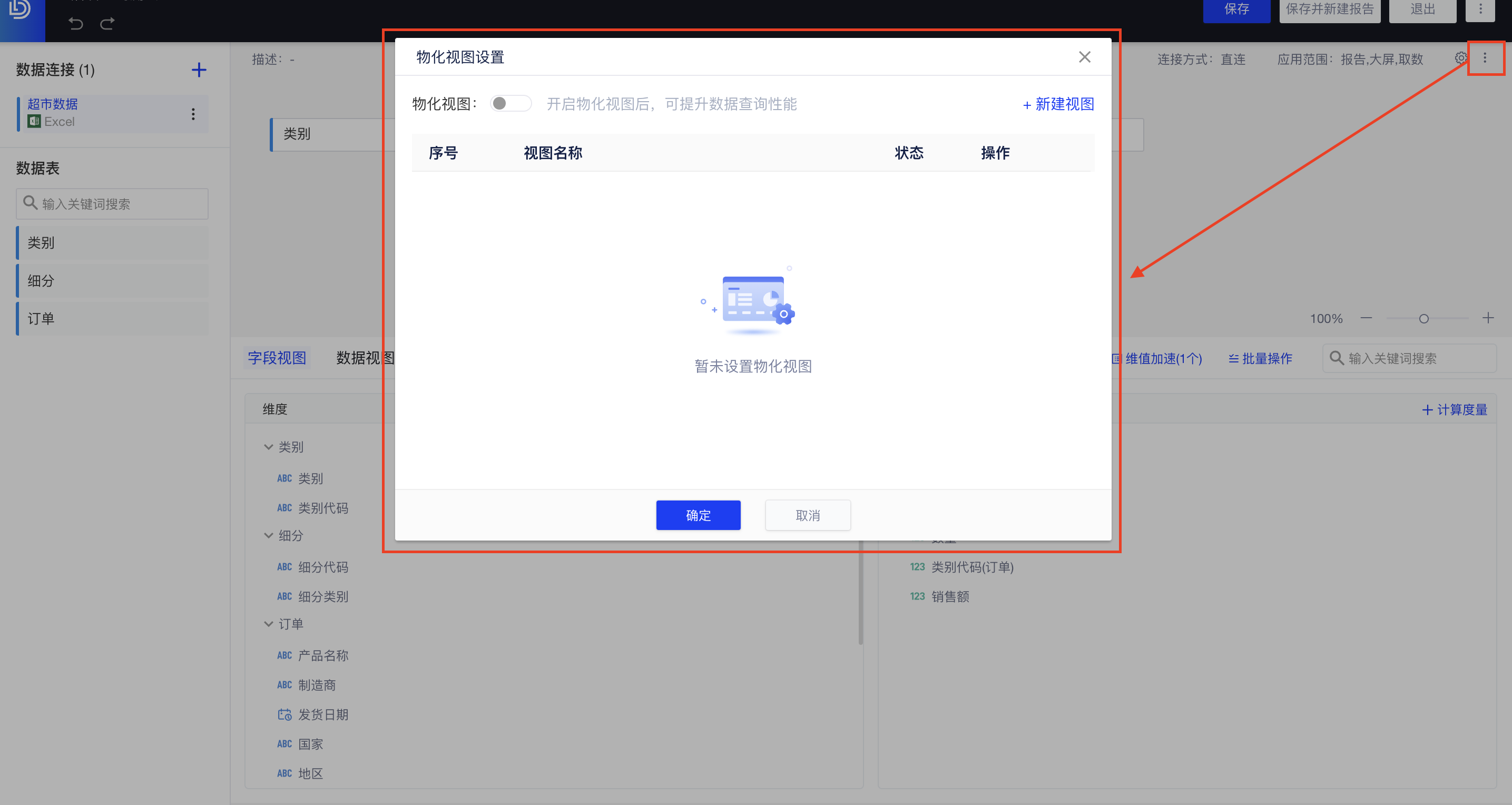Click the zoom-out minus icon
Image resolution: width=1512 pixels, height=805 pixels.
tap(1367, 318)
